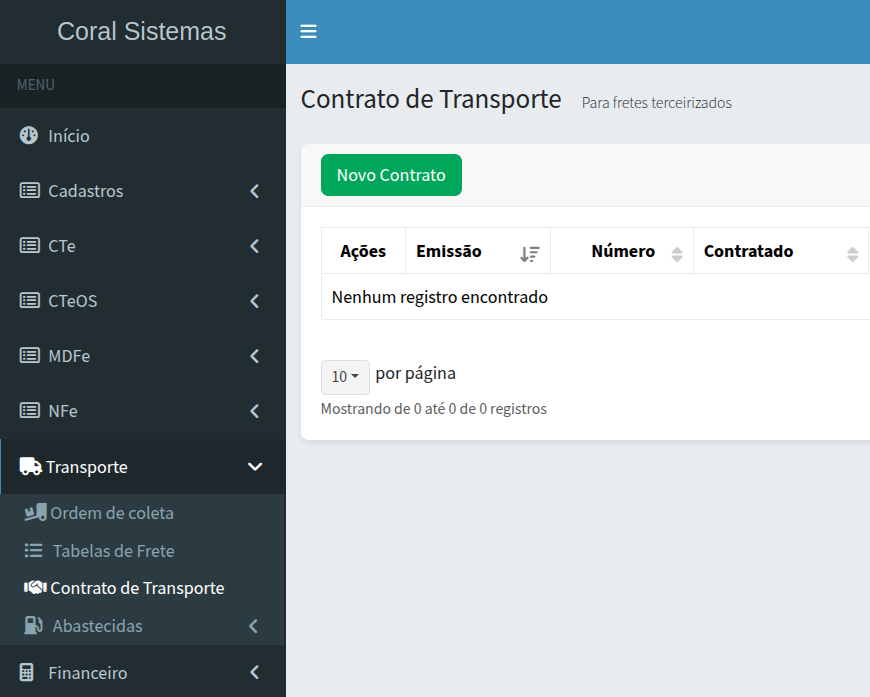Click the Início dashboard icon
Image resolution: width=870 pixels, height=697 pixels.
pos(29,136)
